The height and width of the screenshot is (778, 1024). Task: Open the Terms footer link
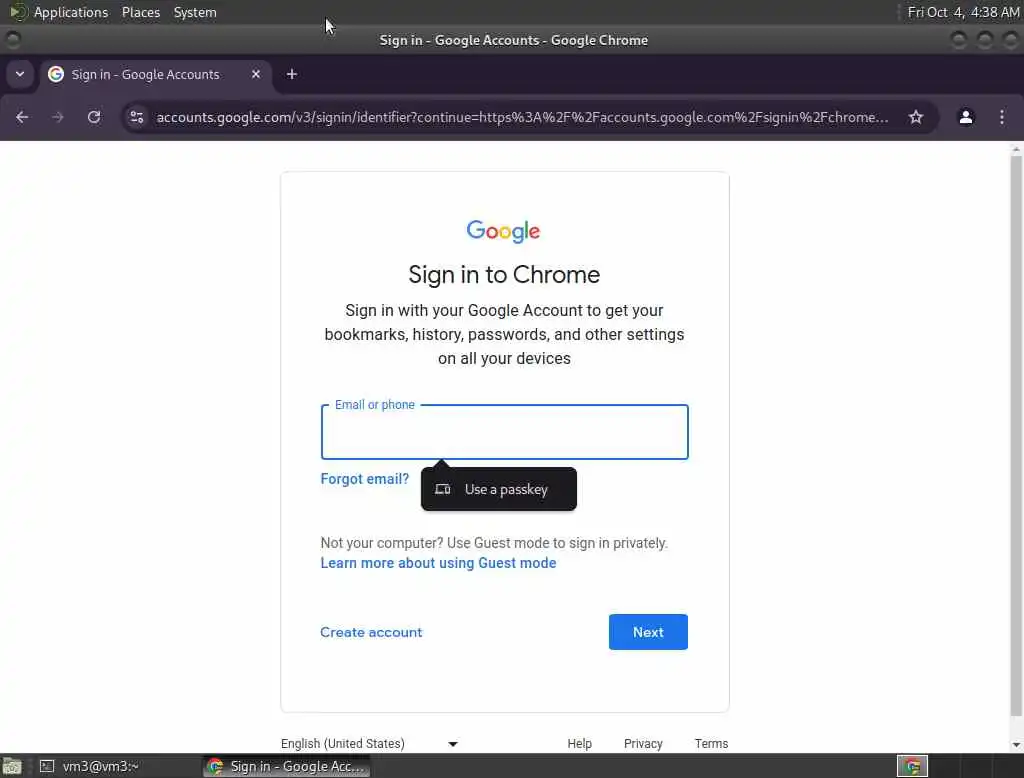(711, 743)
